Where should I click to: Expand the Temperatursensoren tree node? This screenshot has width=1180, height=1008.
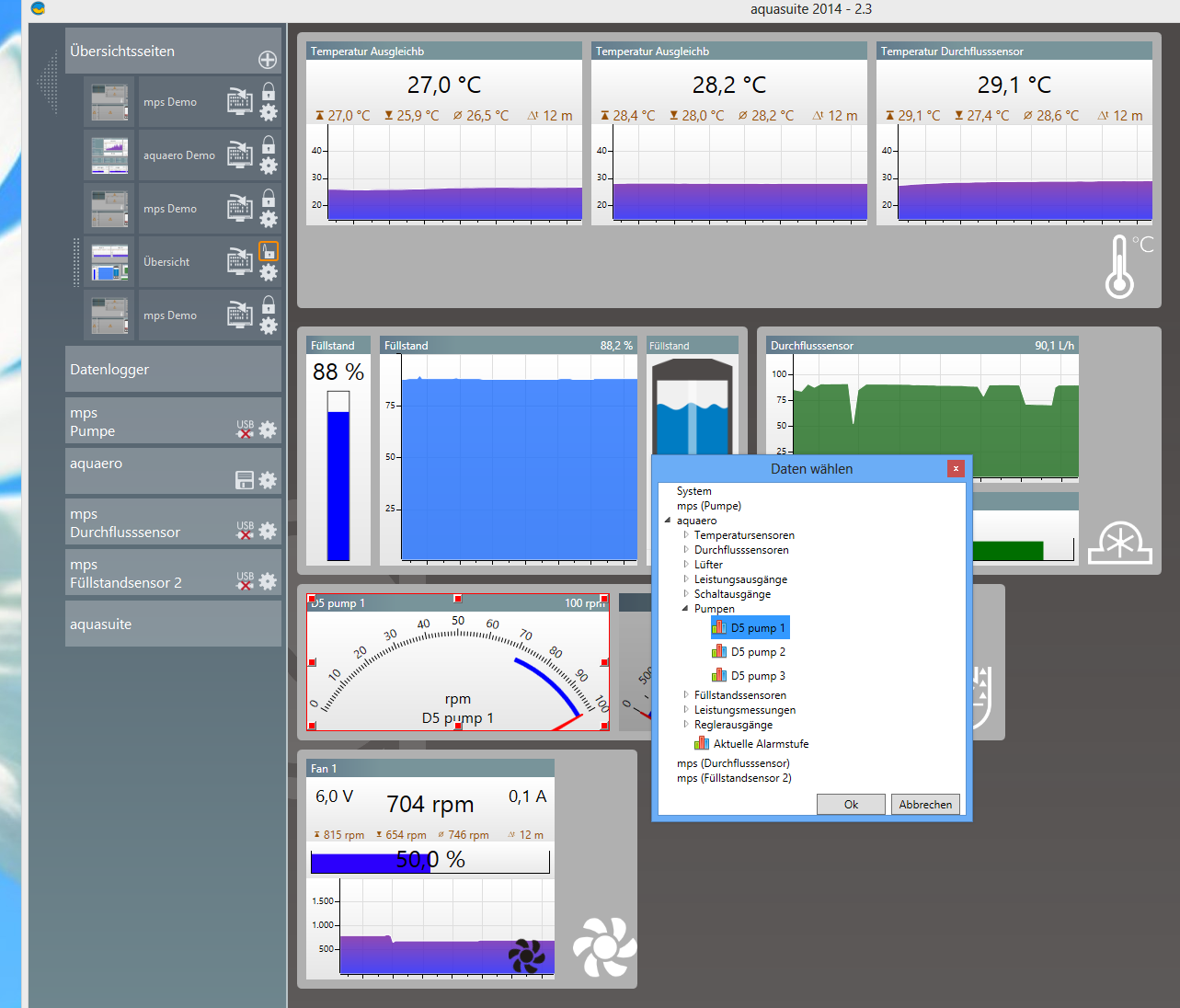[x=686, y=535]
